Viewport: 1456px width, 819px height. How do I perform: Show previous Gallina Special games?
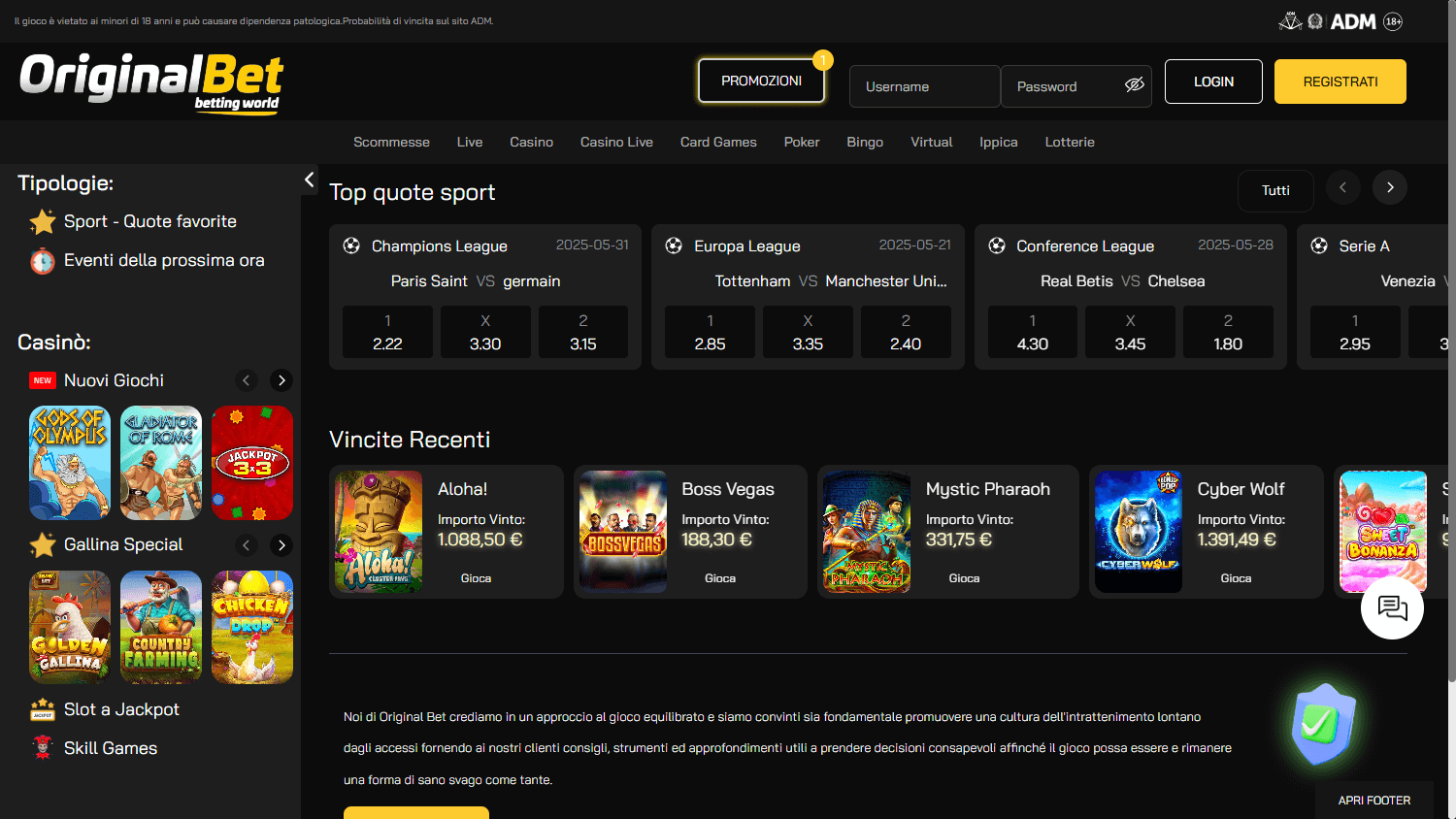click(247, 545)
